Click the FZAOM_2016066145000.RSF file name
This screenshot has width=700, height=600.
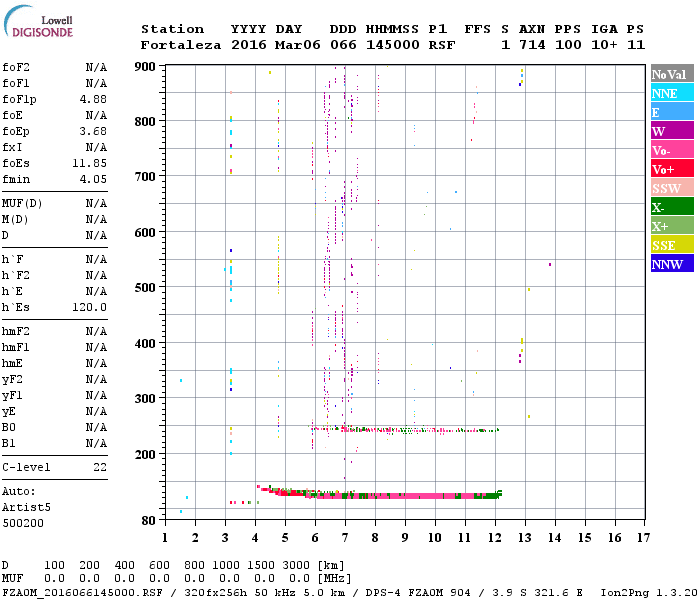(83, 593)
